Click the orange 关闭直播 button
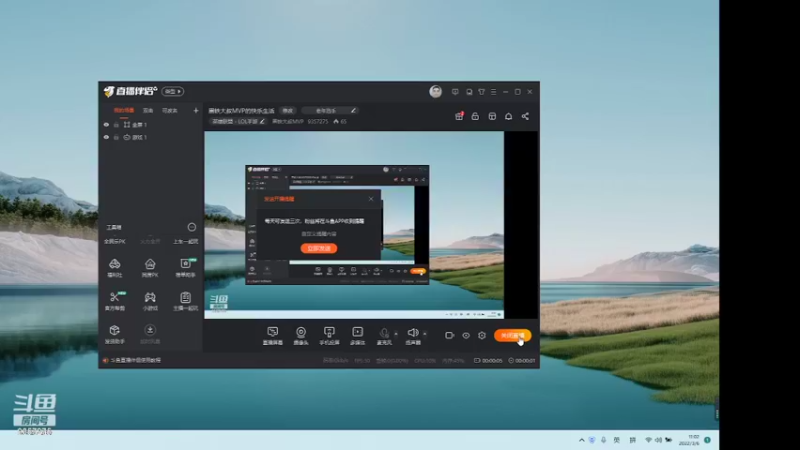 513,335
